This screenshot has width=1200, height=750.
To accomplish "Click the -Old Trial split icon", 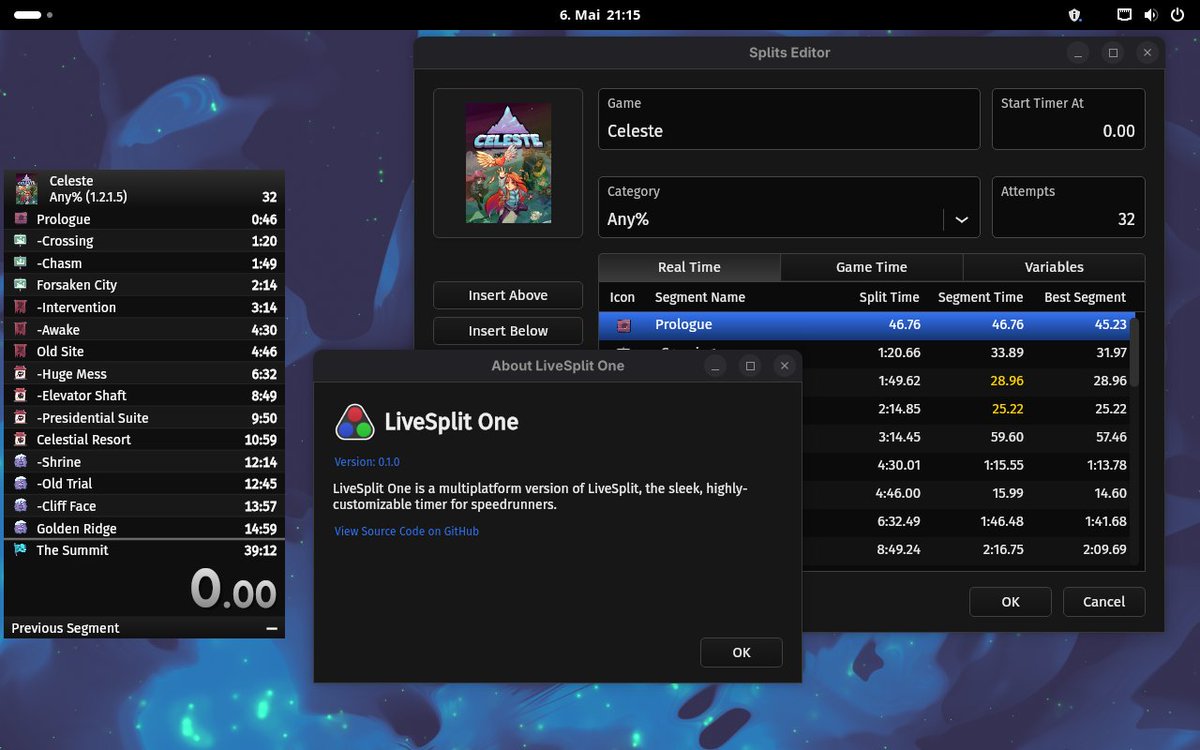I will [20, 483].
